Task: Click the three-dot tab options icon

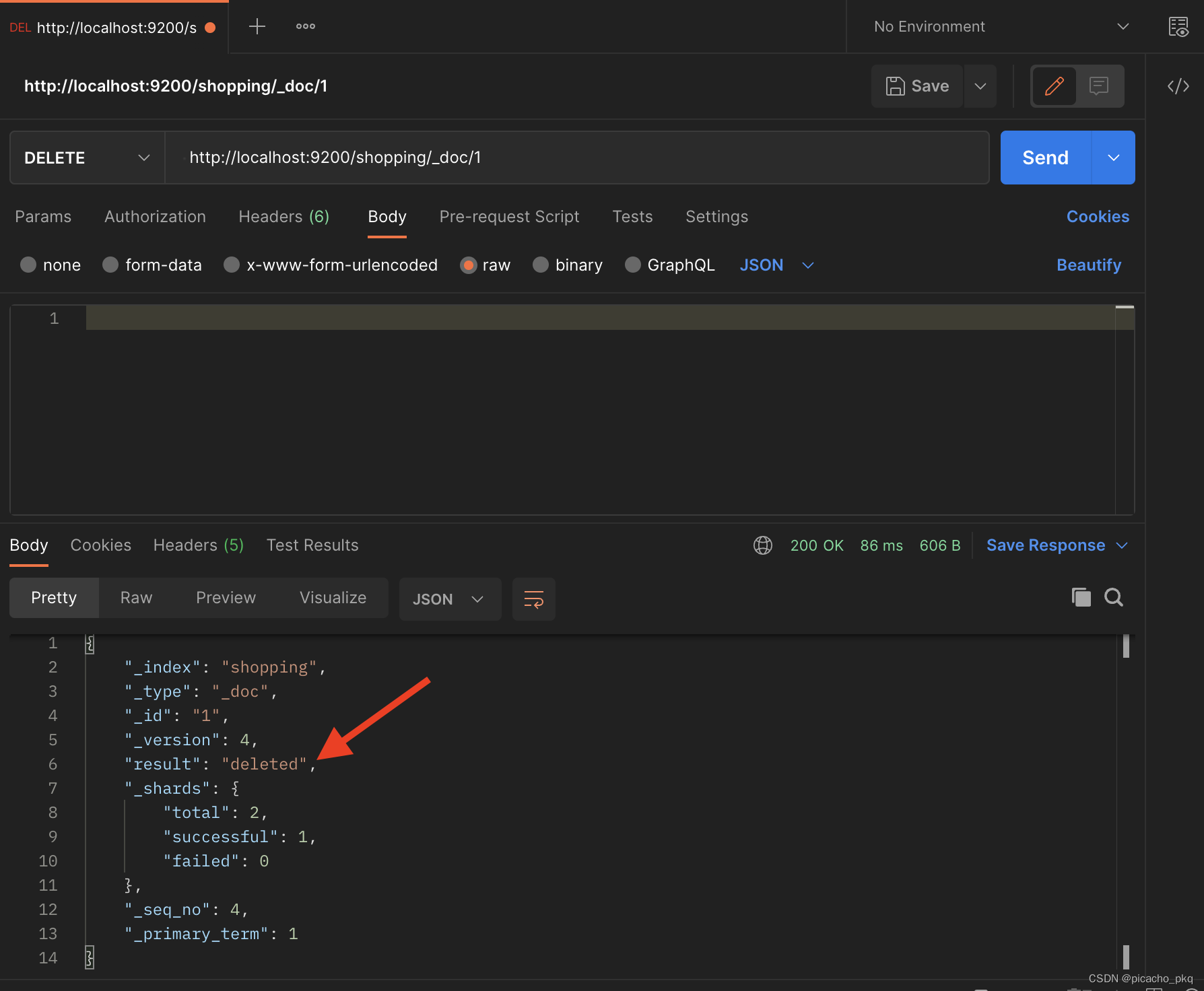Action: [305, 27]
